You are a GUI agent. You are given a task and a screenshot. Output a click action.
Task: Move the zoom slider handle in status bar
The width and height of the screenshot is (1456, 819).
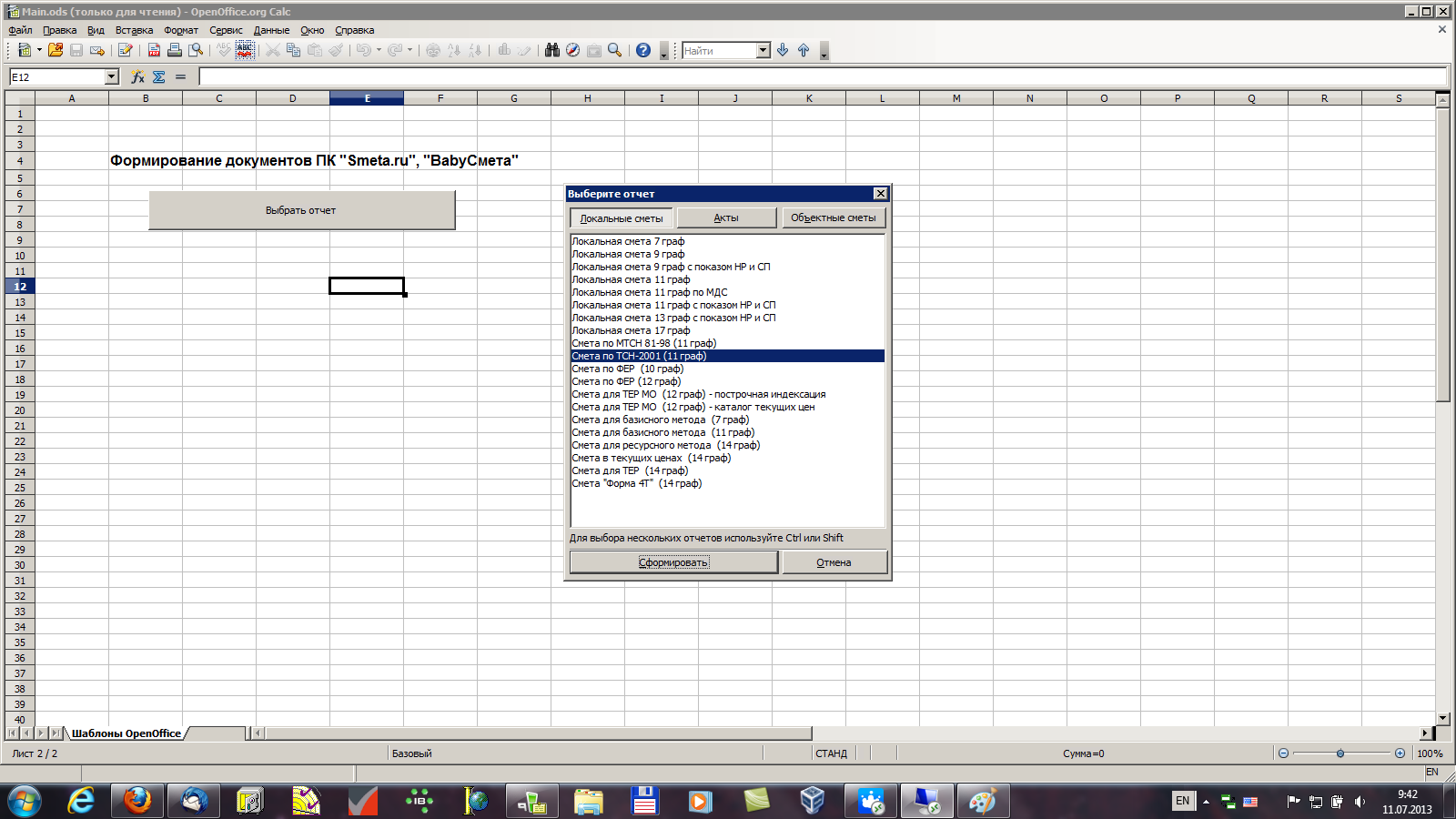pyautogui.click(x=1340, y=753)
